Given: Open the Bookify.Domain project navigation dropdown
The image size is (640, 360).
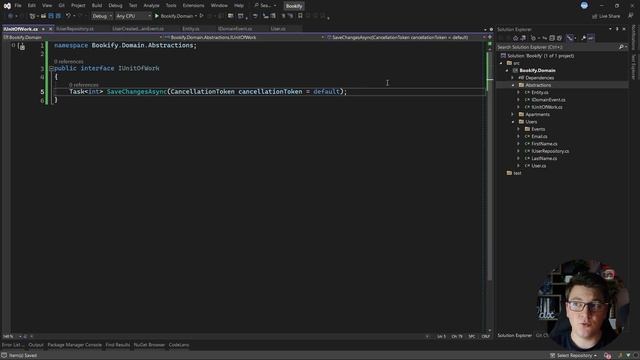Looking at the screenshot, I should (82, 37).
